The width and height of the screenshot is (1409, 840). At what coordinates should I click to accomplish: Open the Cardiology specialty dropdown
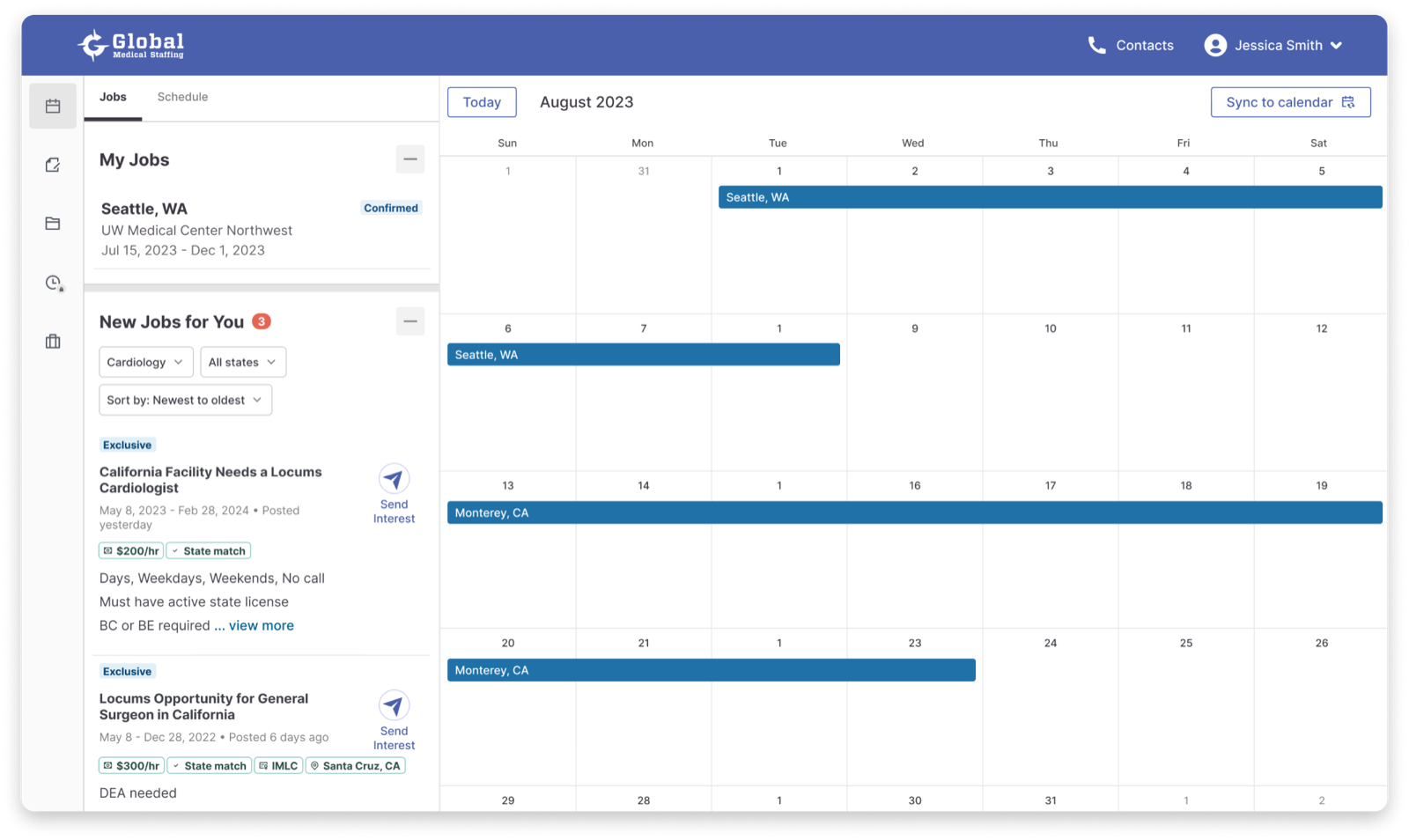point(145,362)
